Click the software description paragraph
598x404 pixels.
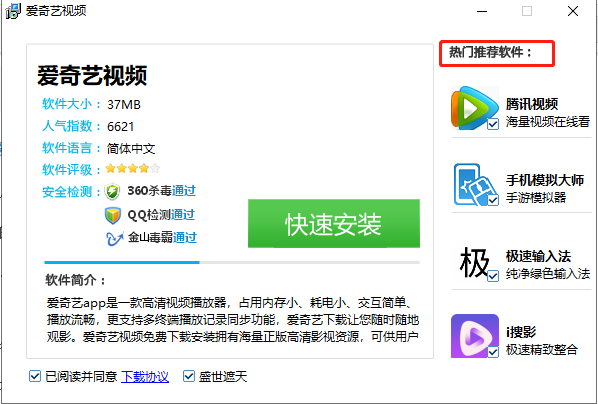pyautogui.click(x=233, y=320)
